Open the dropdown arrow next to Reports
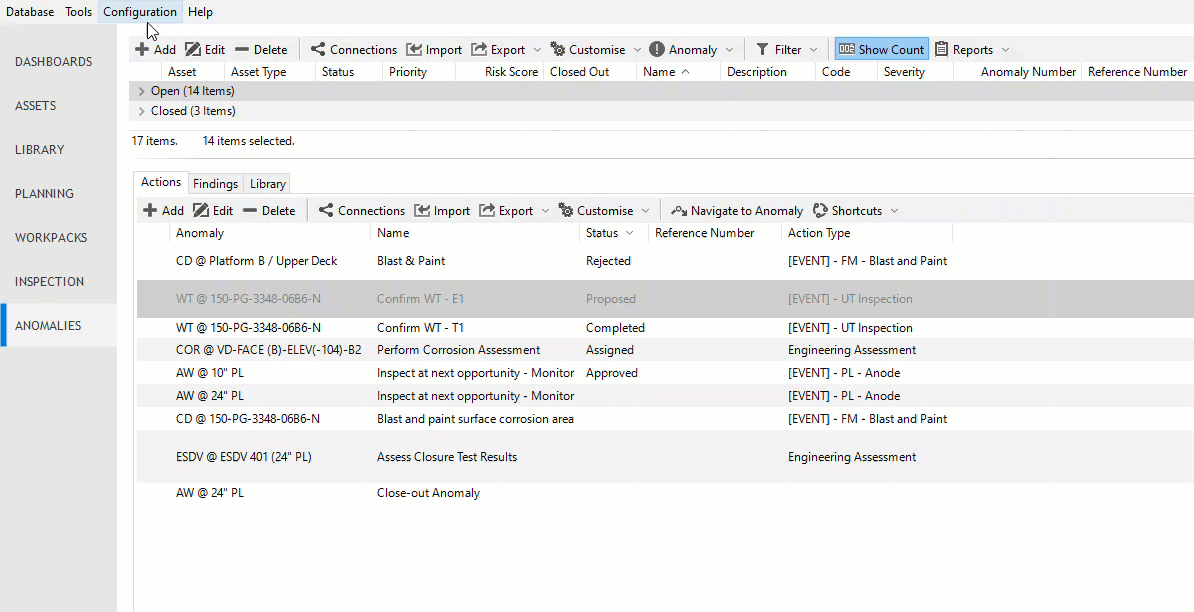Viewport: 1194px width, 612px height. 1005,49
